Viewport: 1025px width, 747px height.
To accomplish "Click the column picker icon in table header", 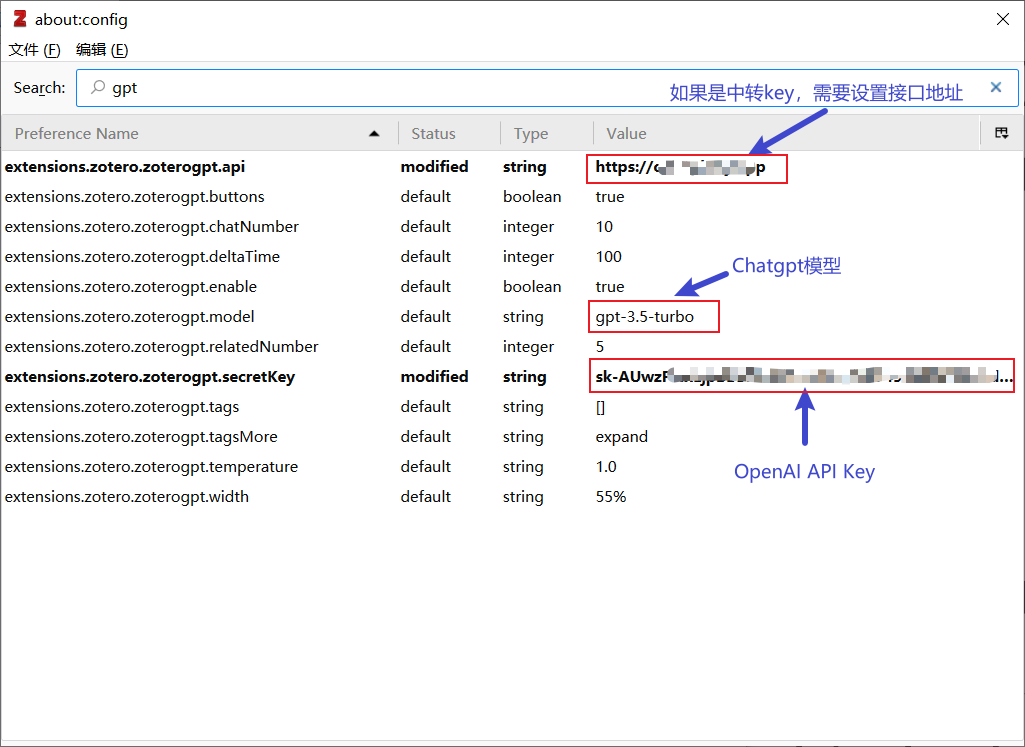I will coord(1001,133).
